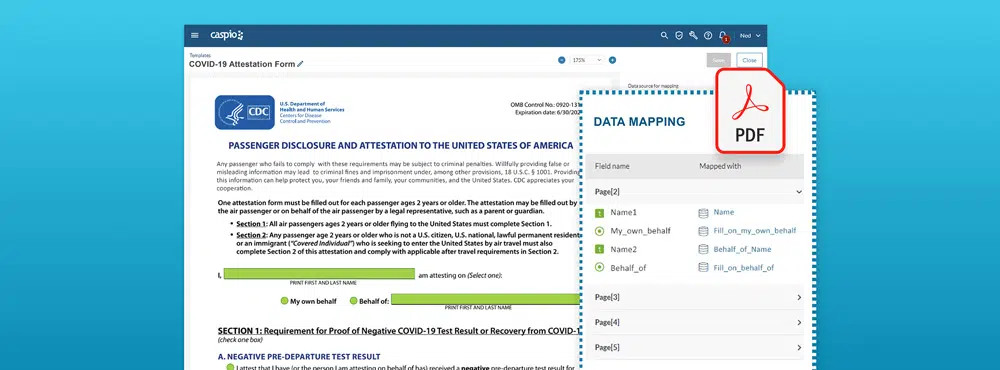Click the red PDF file icon
Image resolution: width=1000 pixels, height=370 pixels.
coord(750,111)
